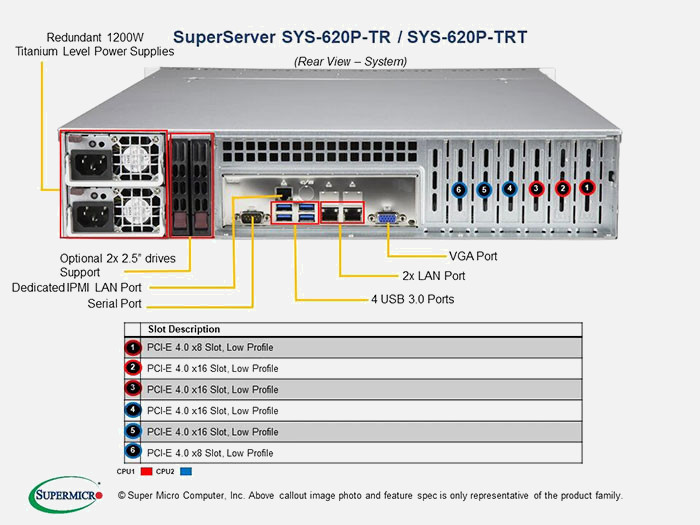
Task: Select the upper power supply unit
Action: pos(114,158)
